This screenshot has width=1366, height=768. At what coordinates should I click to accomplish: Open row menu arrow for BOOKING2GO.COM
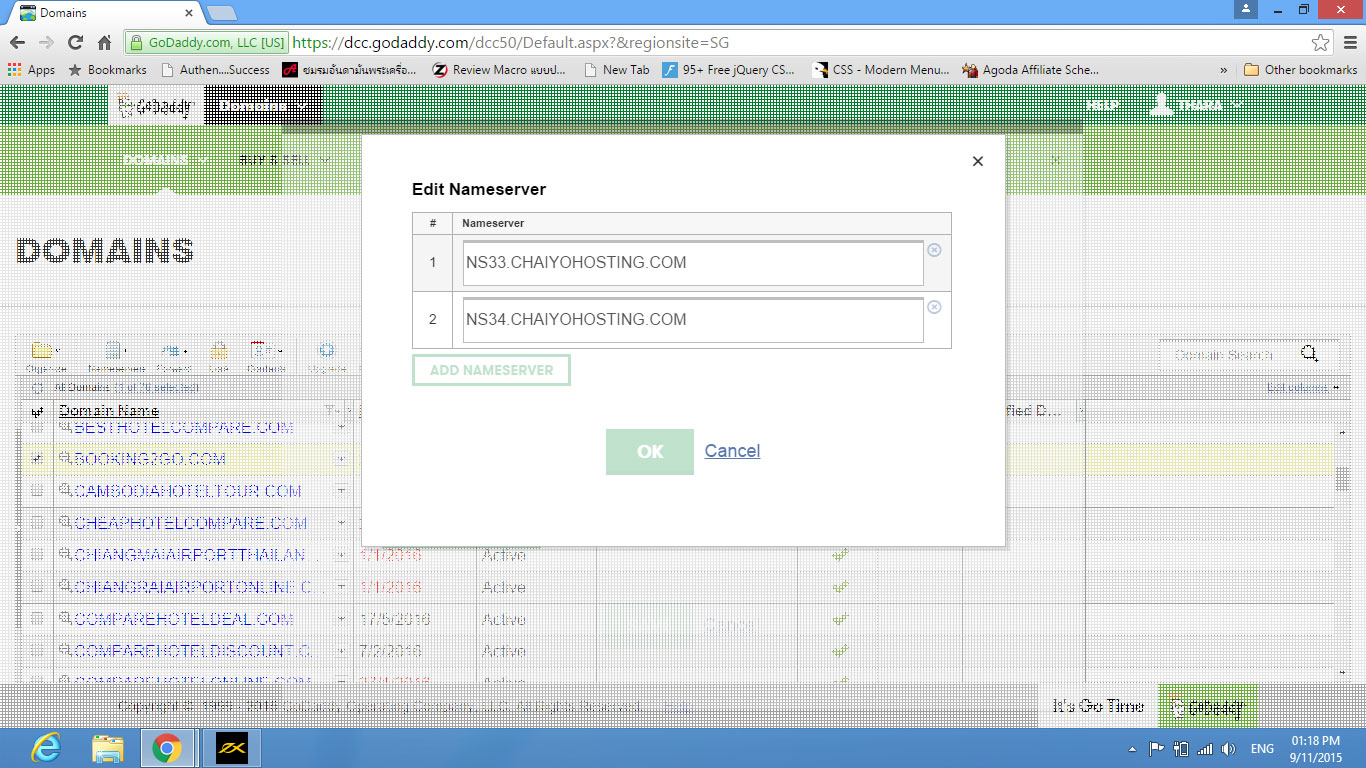(341, 459)
